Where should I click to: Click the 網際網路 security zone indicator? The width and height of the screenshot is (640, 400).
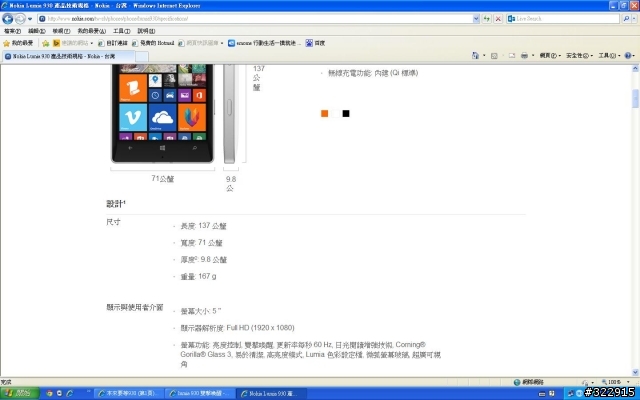point(529,382)
